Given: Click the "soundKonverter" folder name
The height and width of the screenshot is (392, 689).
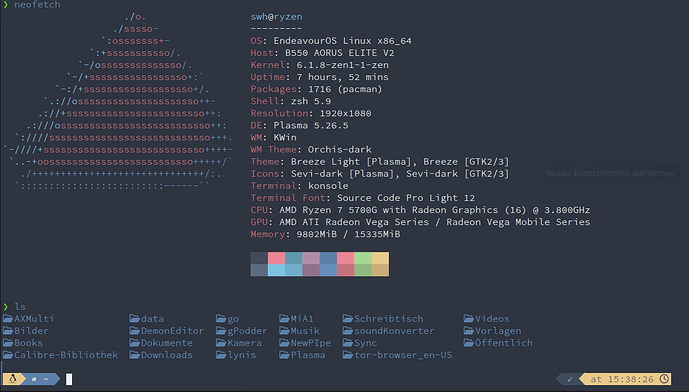Looking at the screenshot, I should pyautogui.click(x=395, y=330).
